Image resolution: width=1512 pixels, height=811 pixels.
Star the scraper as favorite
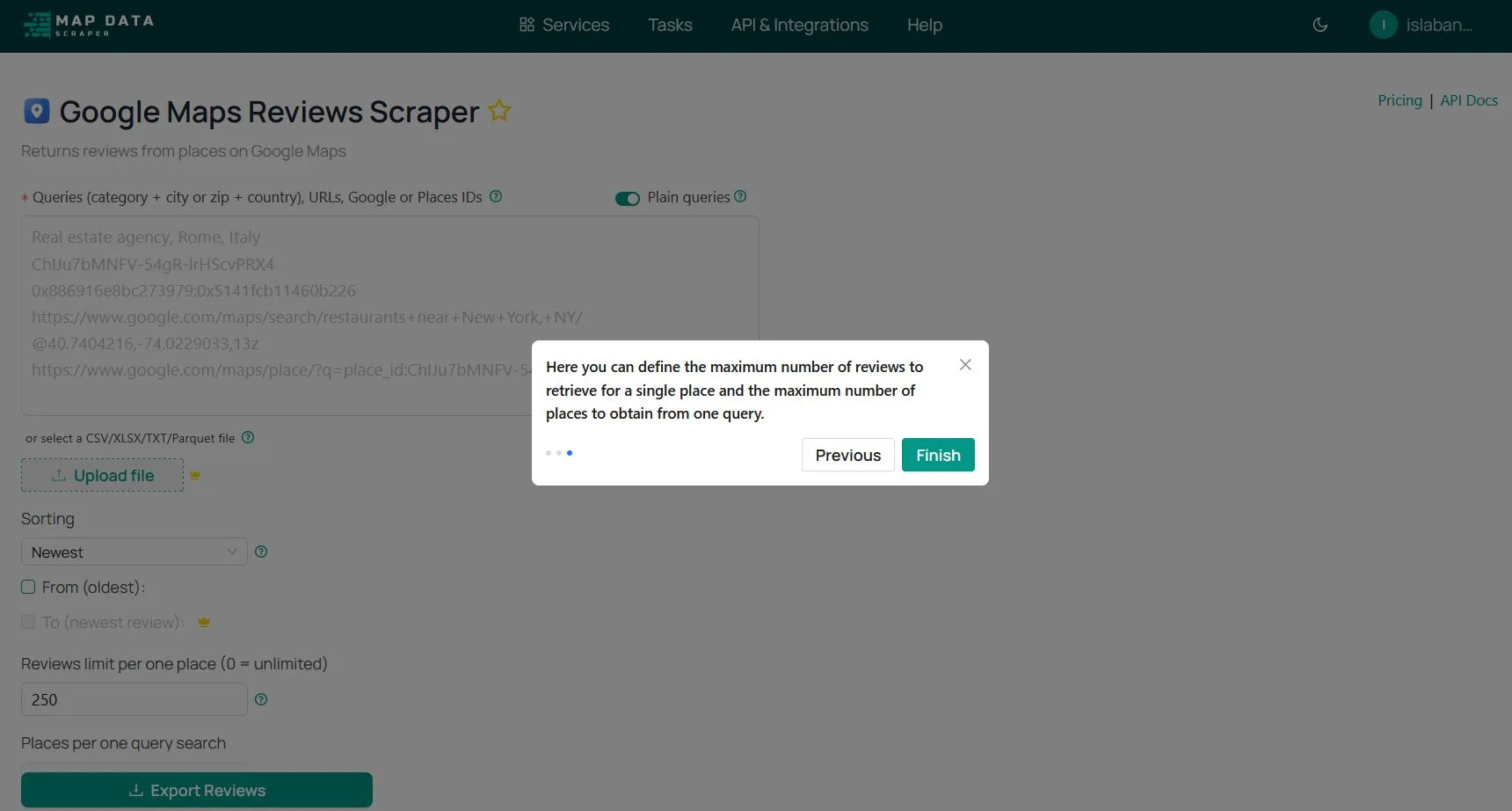(x=499, y=111)
